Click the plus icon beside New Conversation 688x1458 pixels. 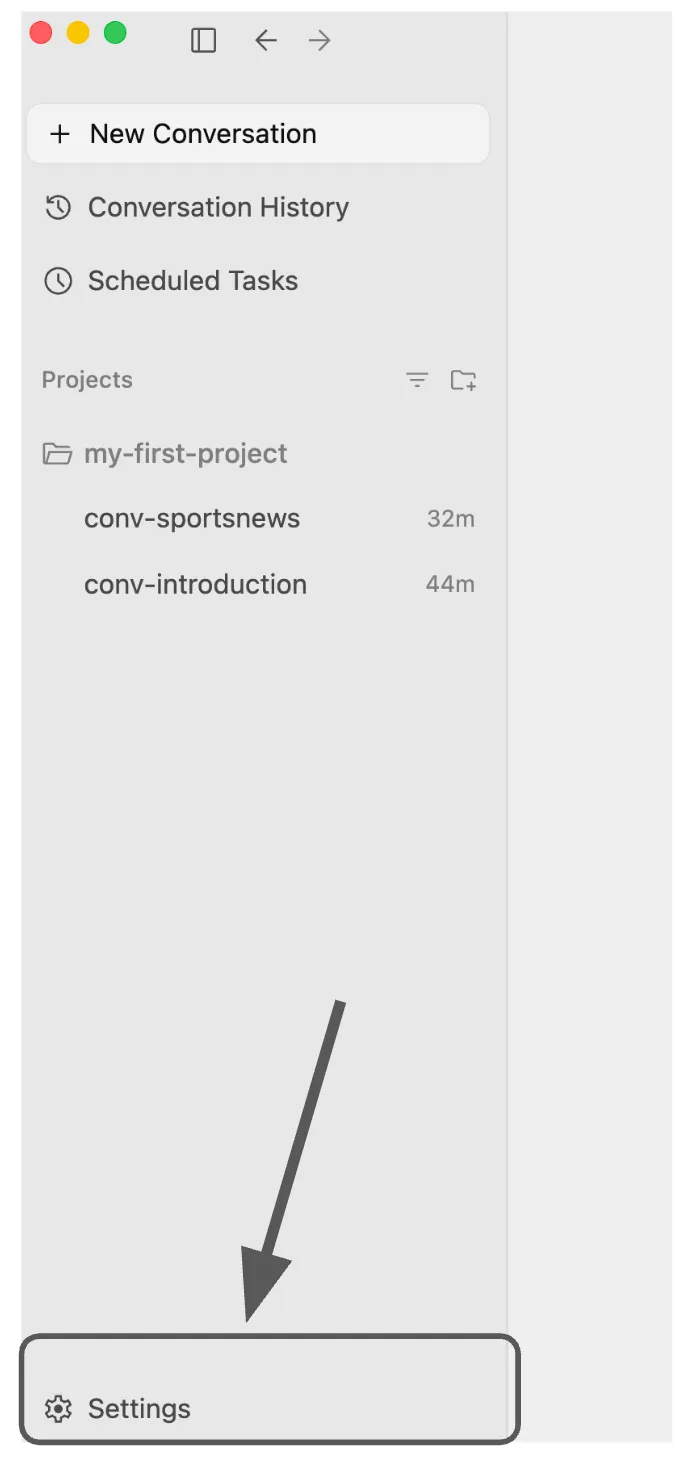coord(60,134)
